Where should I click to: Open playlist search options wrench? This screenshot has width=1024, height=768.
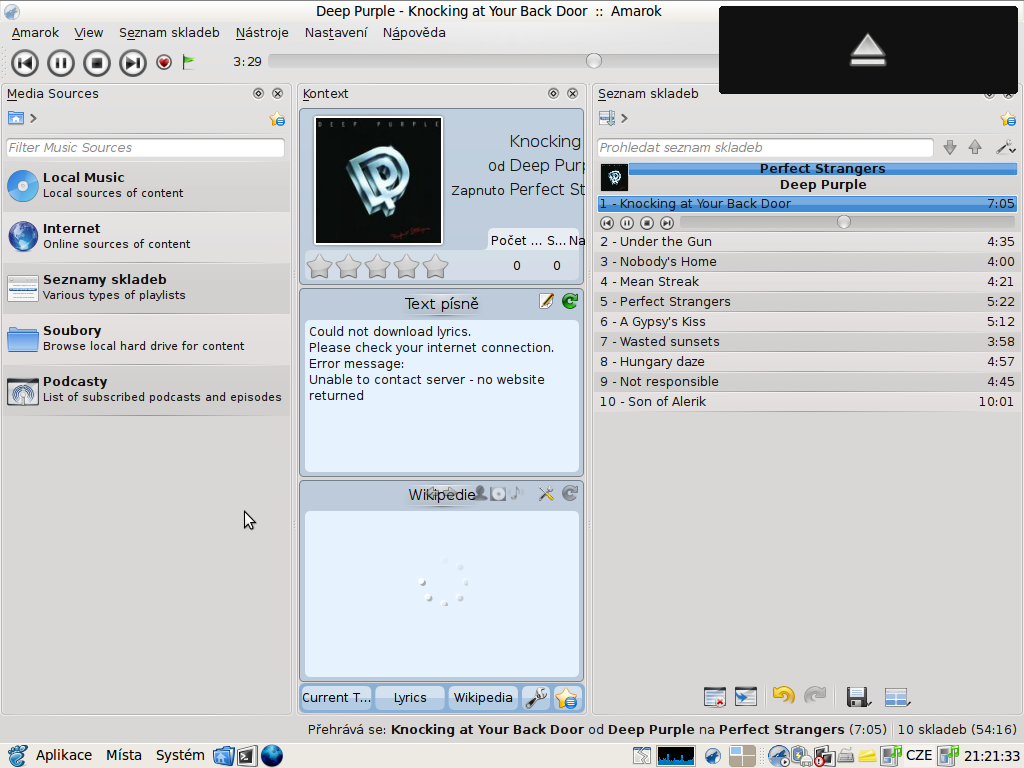(1005, 148)
